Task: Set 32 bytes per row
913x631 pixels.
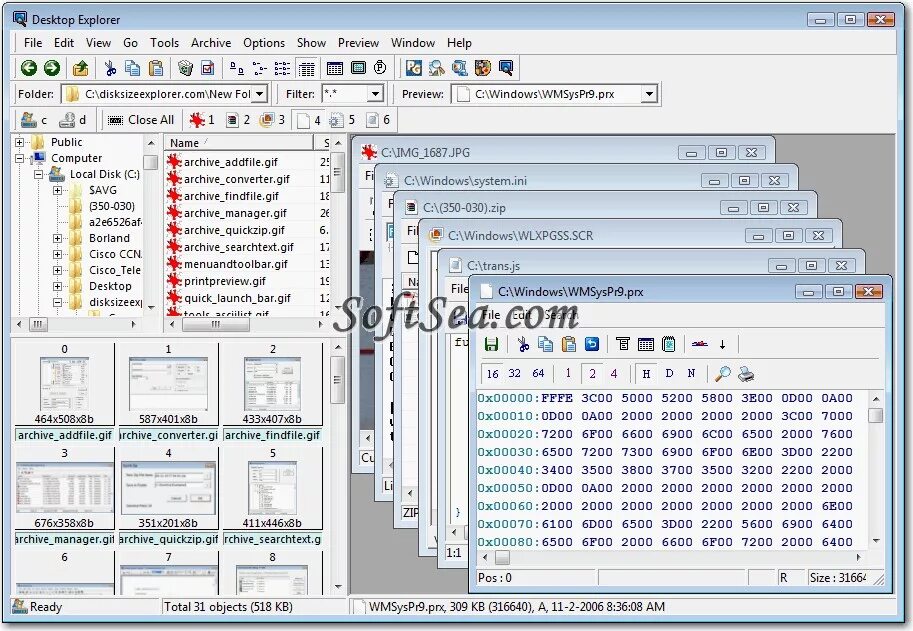Action: 515,374
